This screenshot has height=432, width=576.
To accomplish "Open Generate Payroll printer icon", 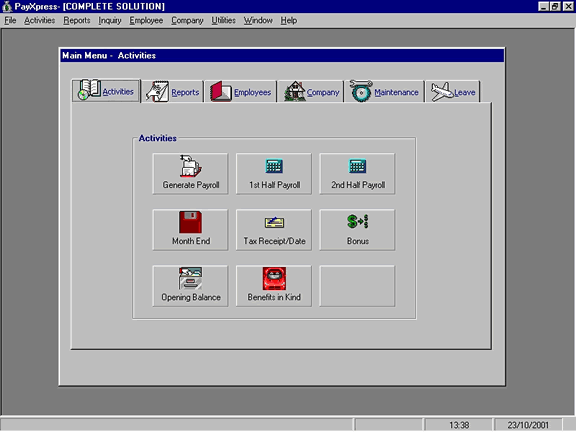I will pyautogui.click(x=190, y=166).
